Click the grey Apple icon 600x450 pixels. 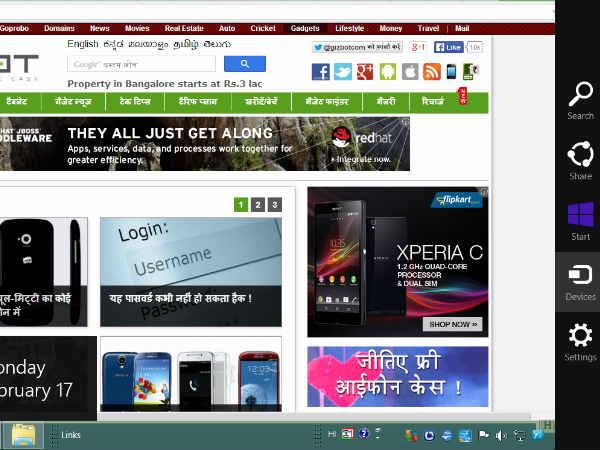click(x=410, y=72)
